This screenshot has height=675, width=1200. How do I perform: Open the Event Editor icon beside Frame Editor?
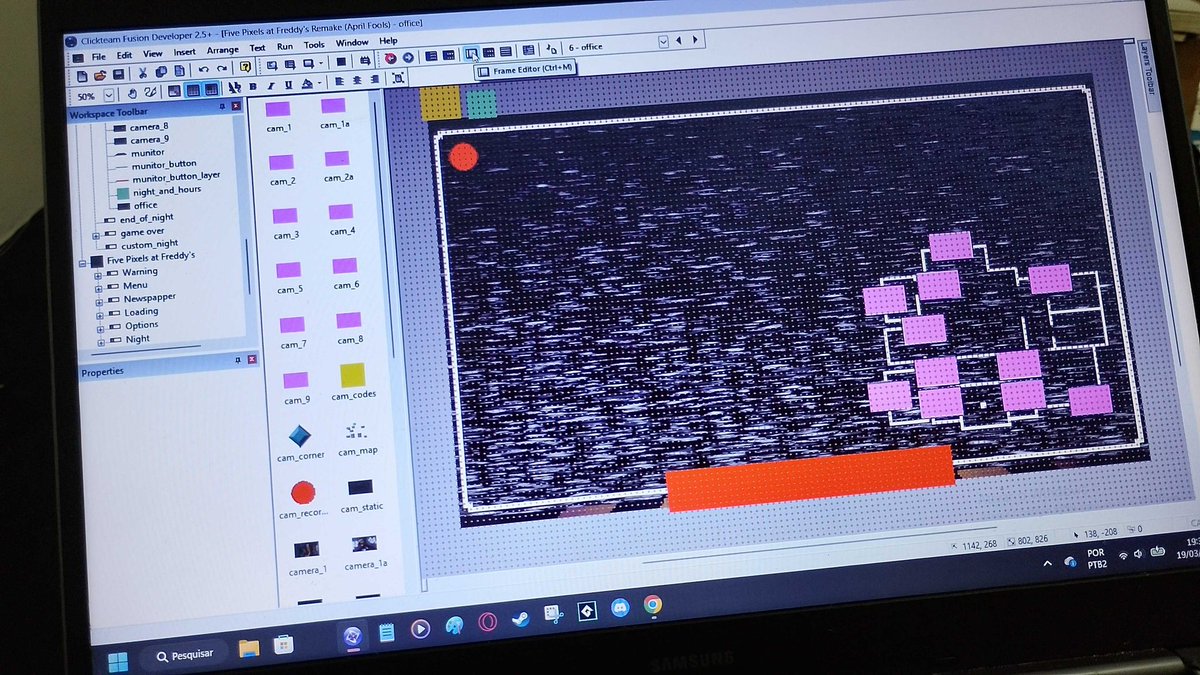pos(489,52)
